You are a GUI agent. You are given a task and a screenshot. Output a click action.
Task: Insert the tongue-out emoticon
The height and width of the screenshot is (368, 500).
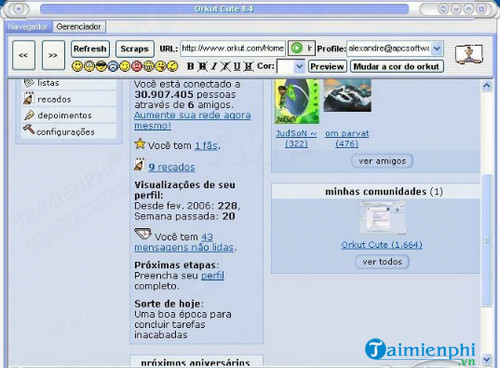tap(160, 66)
